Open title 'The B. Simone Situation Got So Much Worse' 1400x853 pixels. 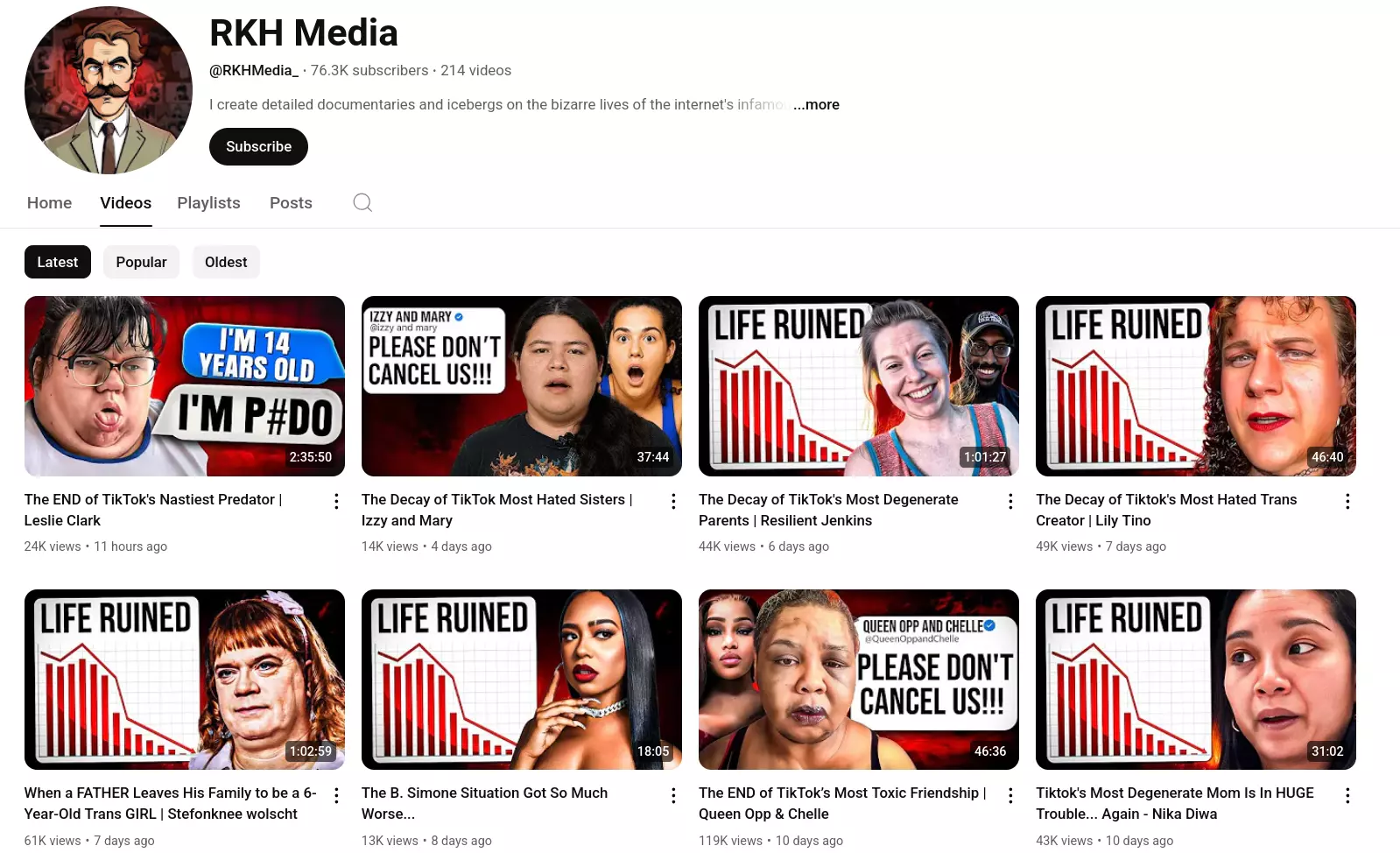[x=484, y=803]
